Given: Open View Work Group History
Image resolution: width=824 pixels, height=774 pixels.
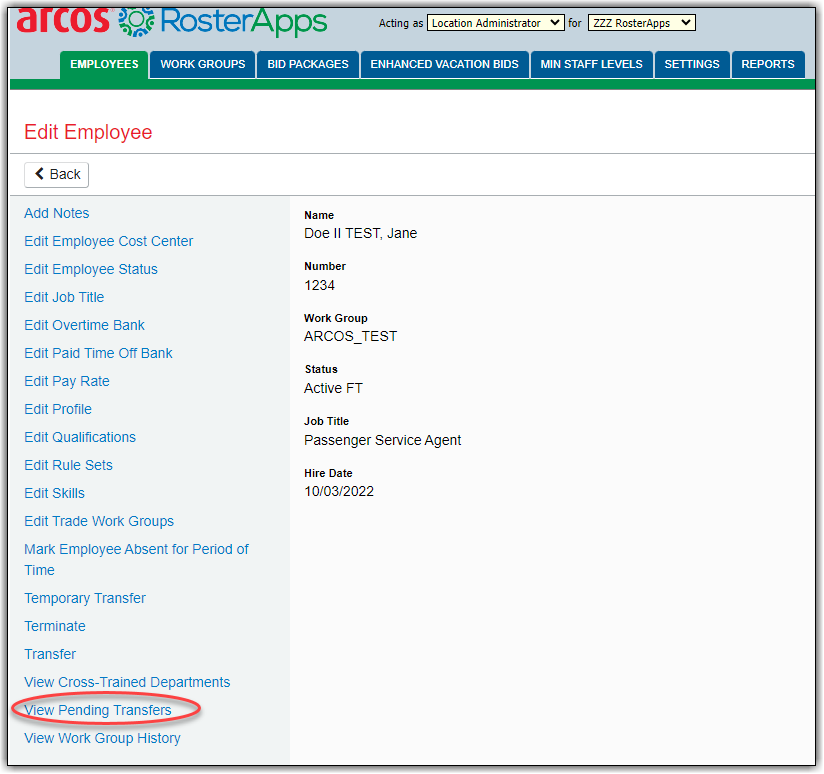Looking at the screenshot, I should [102, 738].
